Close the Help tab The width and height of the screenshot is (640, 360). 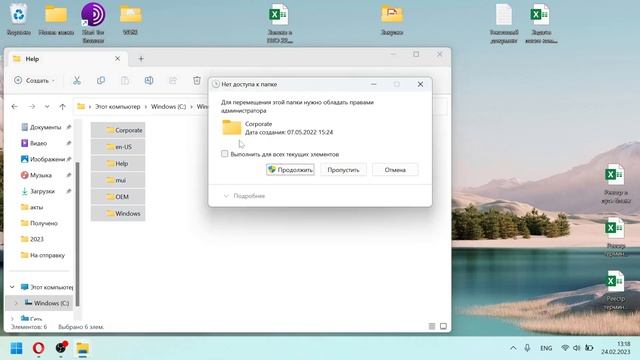tap(117, 59)
